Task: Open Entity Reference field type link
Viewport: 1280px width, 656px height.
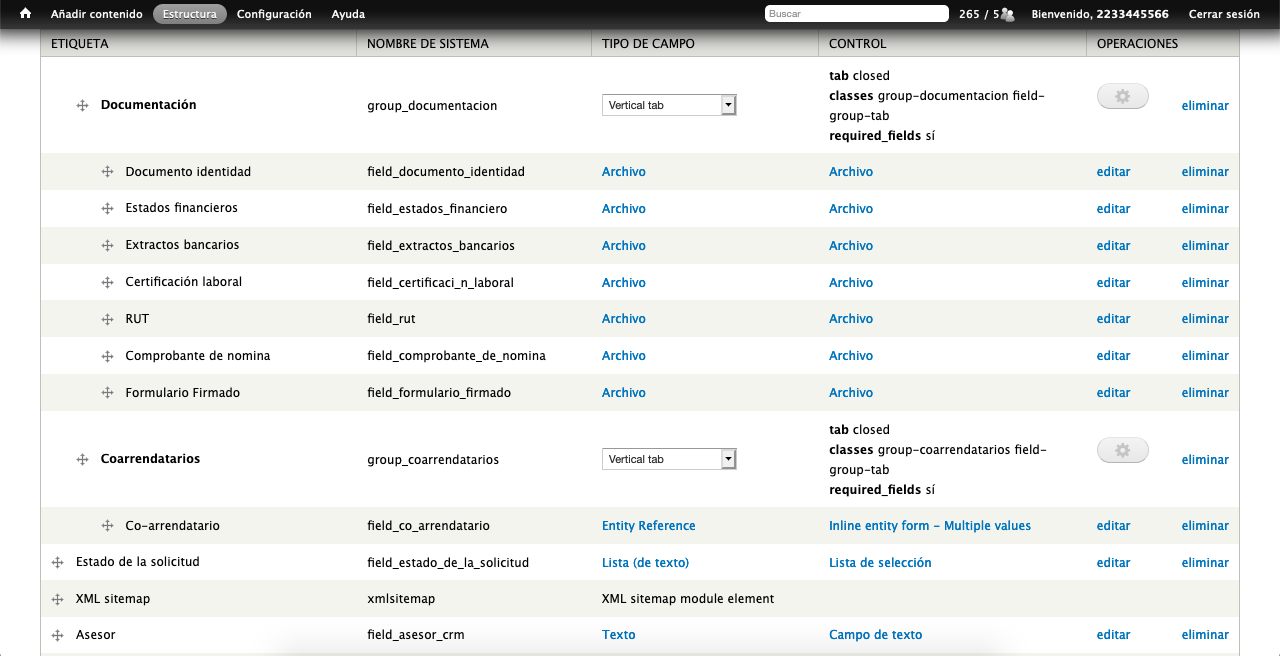Action: point(648,526)
